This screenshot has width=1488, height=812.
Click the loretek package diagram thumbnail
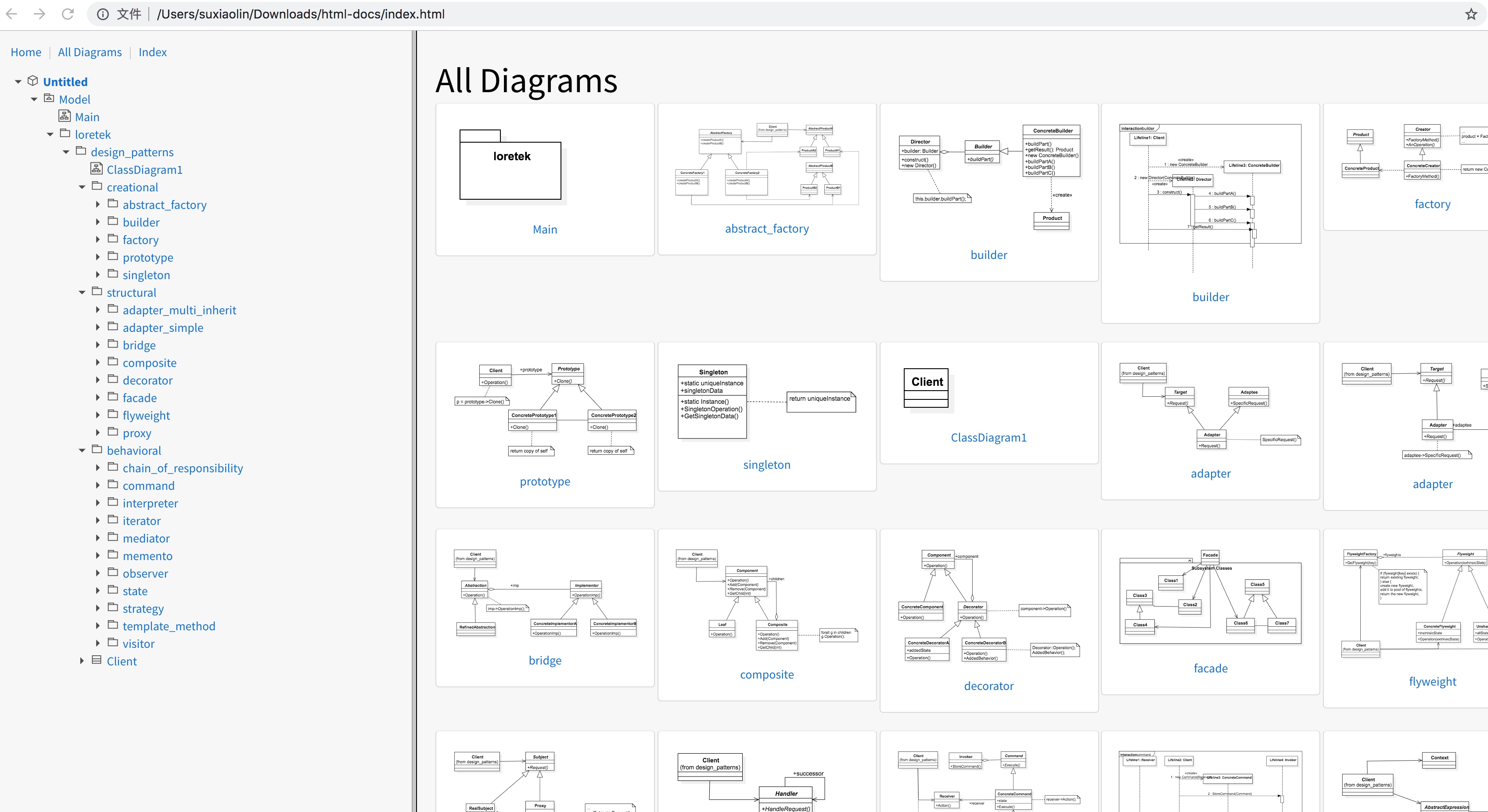coord(512,166)
